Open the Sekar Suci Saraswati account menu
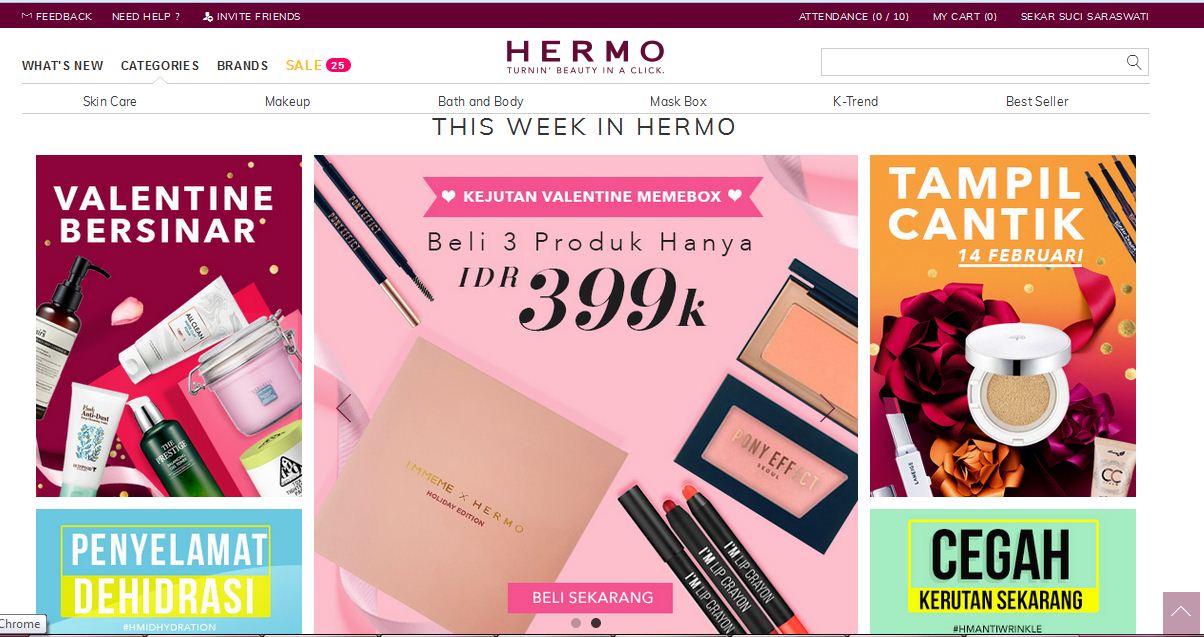Viewport: 1204px width, 637px height. [x=1084, y=16]
